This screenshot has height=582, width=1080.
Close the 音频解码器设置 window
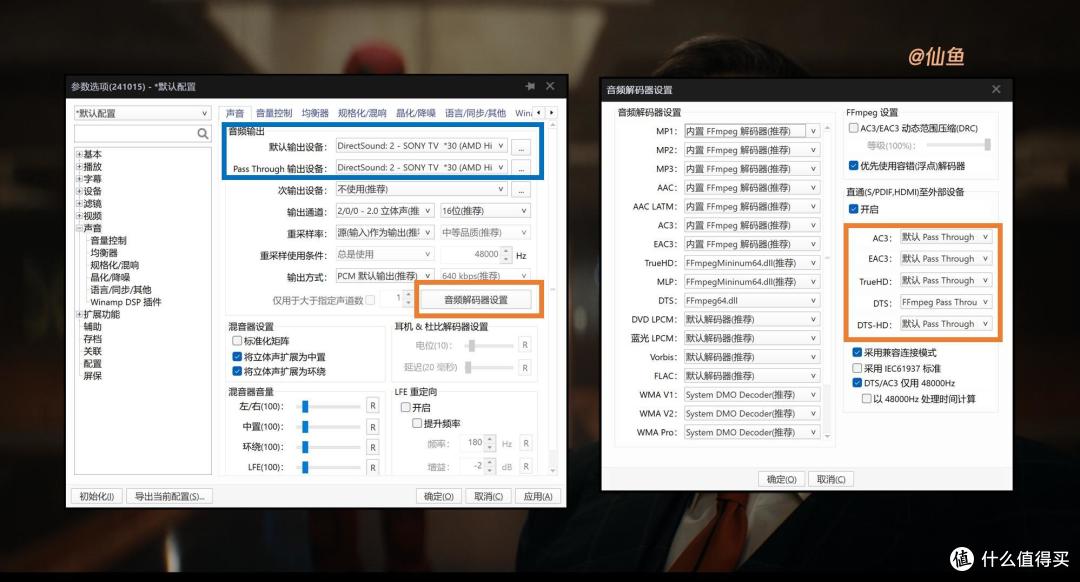pyautogui.click(x=996, y=90)
